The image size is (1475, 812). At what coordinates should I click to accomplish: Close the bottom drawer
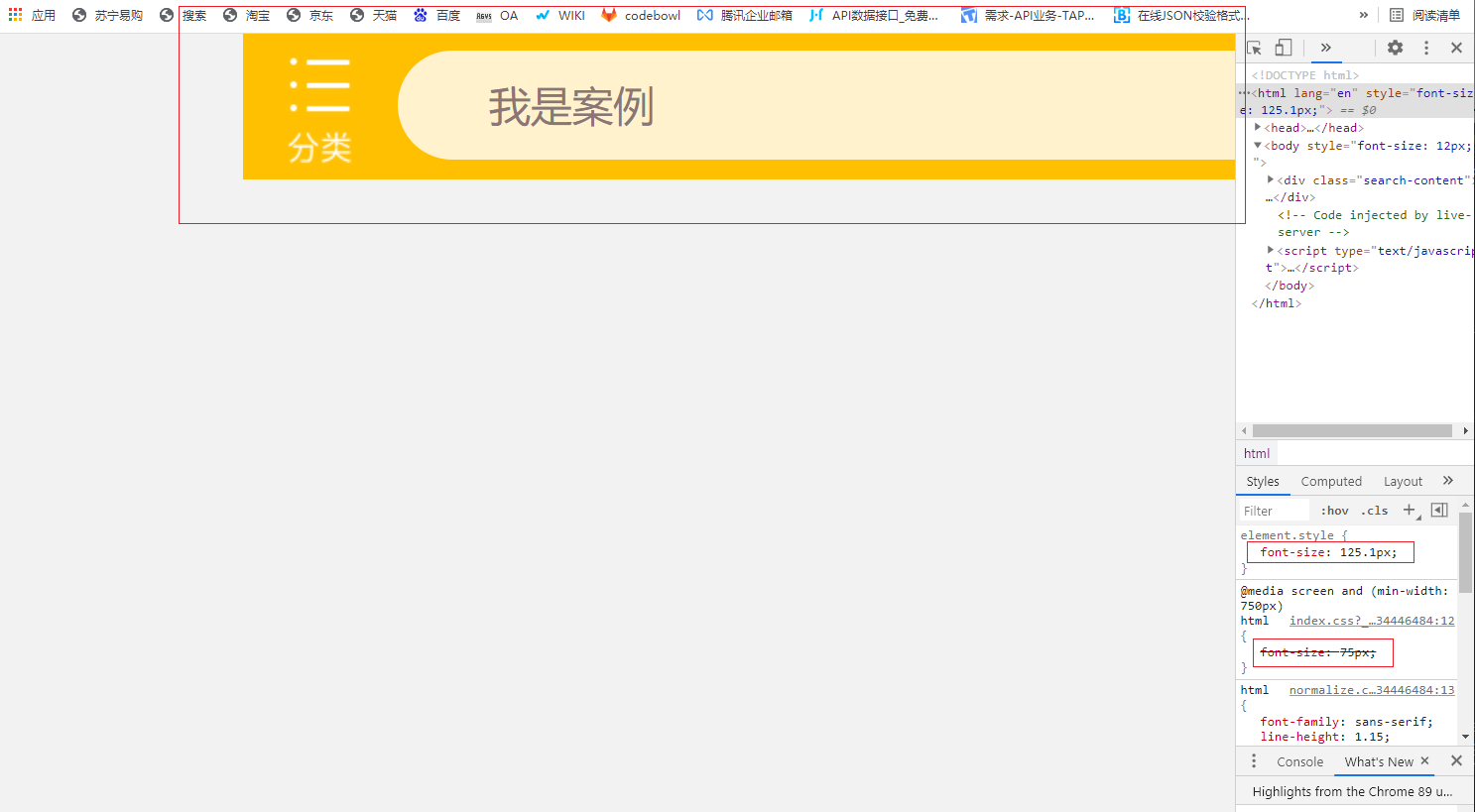(x=1456, y=760)
